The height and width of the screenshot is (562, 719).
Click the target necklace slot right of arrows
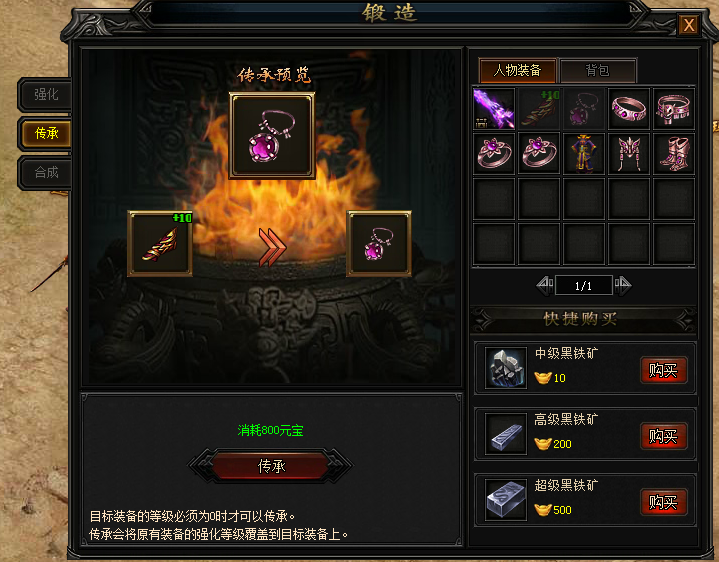click(x=379, y=243)
